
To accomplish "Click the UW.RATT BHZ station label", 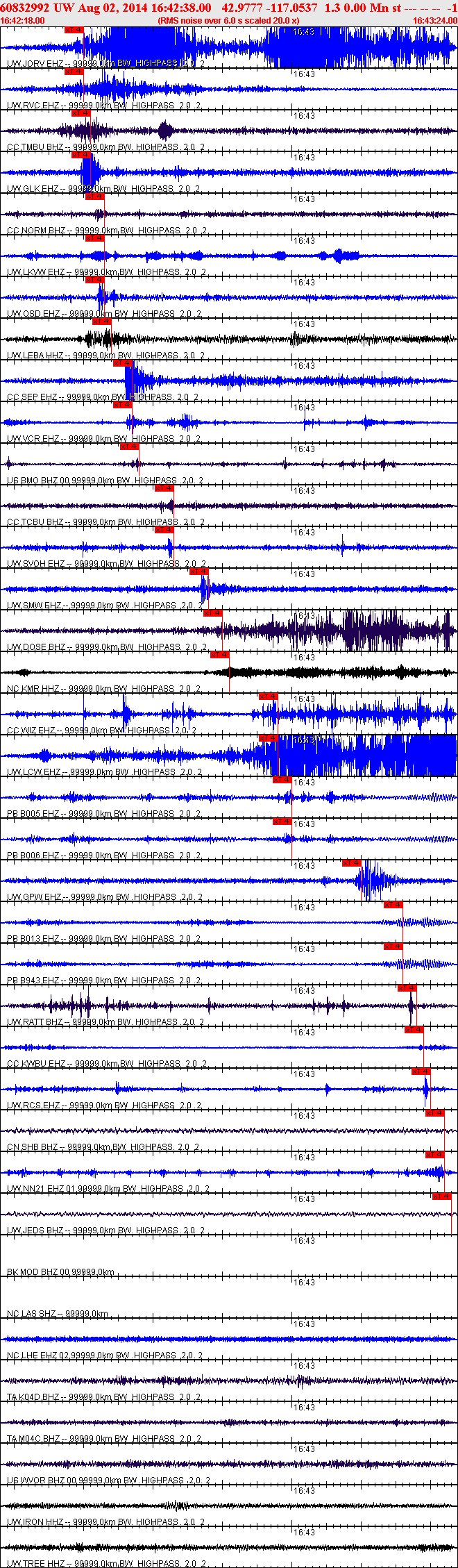I will pos(105,1021).
